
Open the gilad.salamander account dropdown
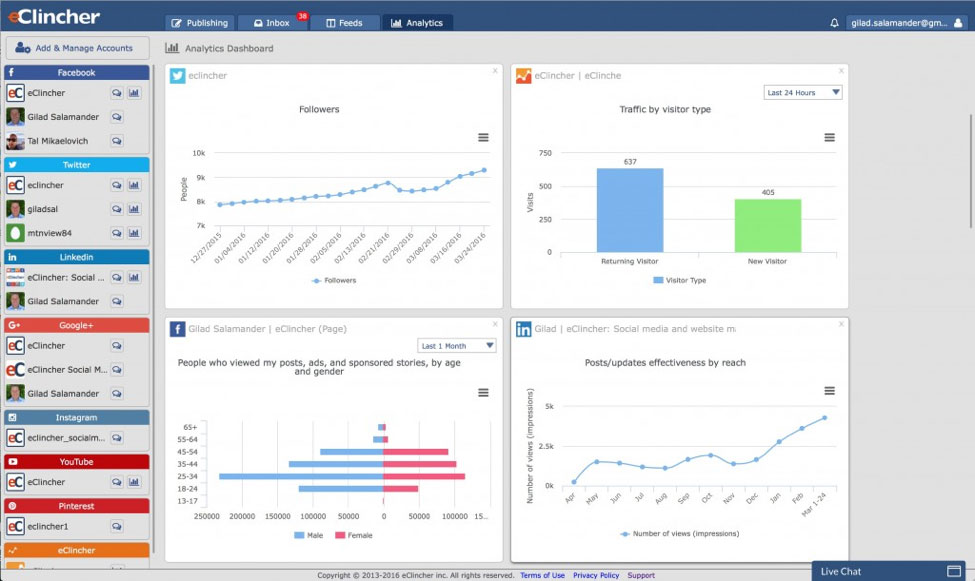905,23
